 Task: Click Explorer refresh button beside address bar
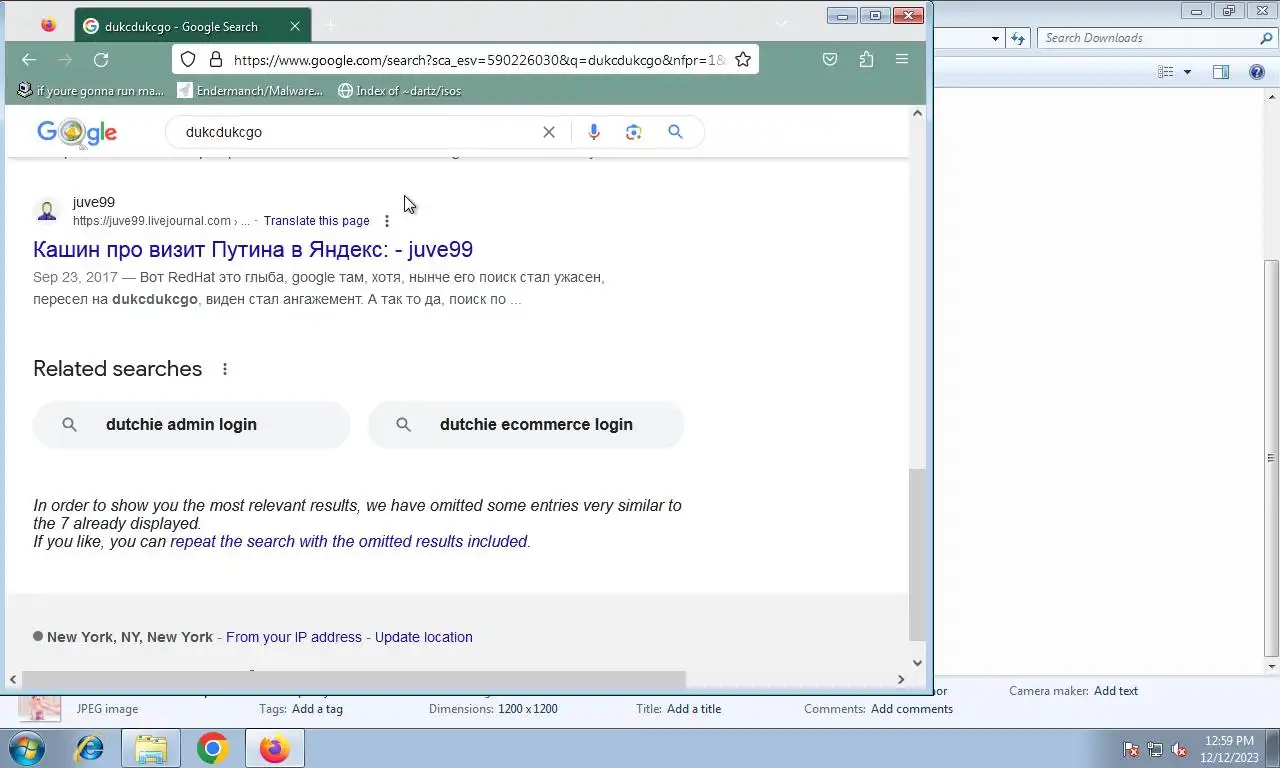click(x=1018, y=38)
